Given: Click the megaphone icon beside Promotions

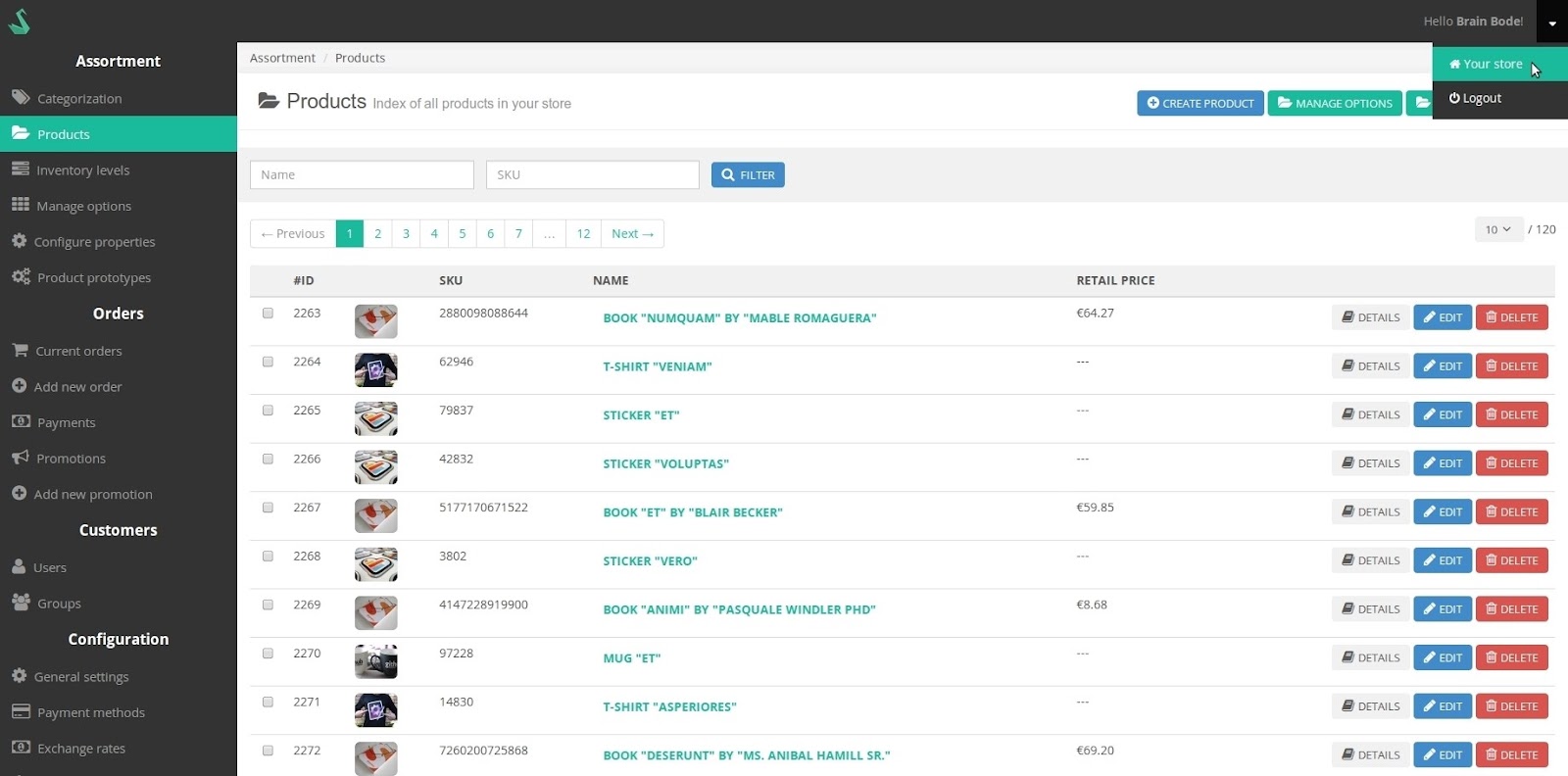Looking at the screenshot, I should point(20,458).
